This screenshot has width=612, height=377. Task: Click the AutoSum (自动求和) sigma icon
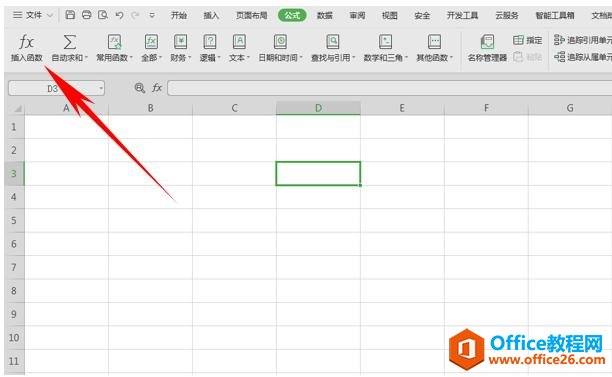pos(69,42)
